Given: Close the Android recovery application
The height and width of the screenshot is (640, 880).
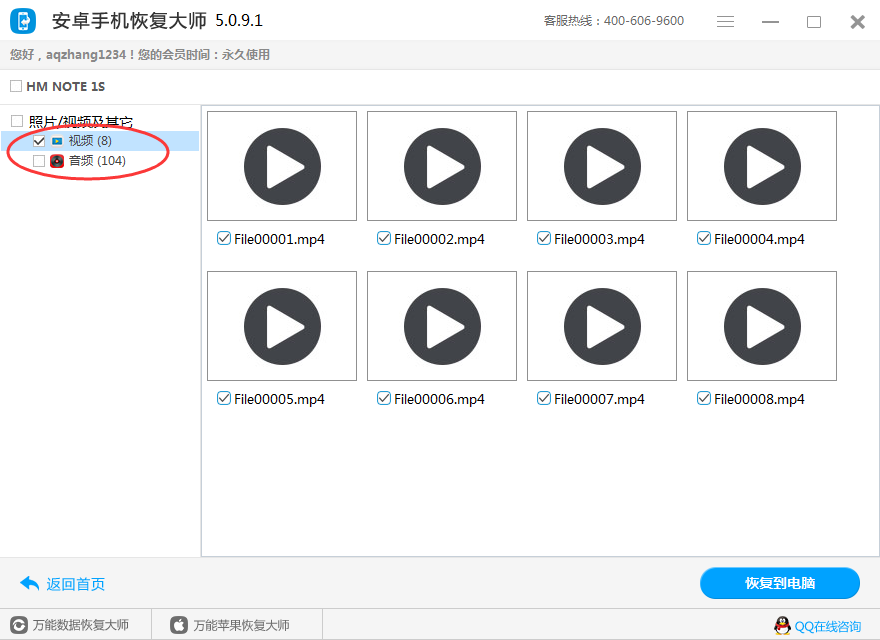Looking at the screenshot, I should [x=858, y=22].
